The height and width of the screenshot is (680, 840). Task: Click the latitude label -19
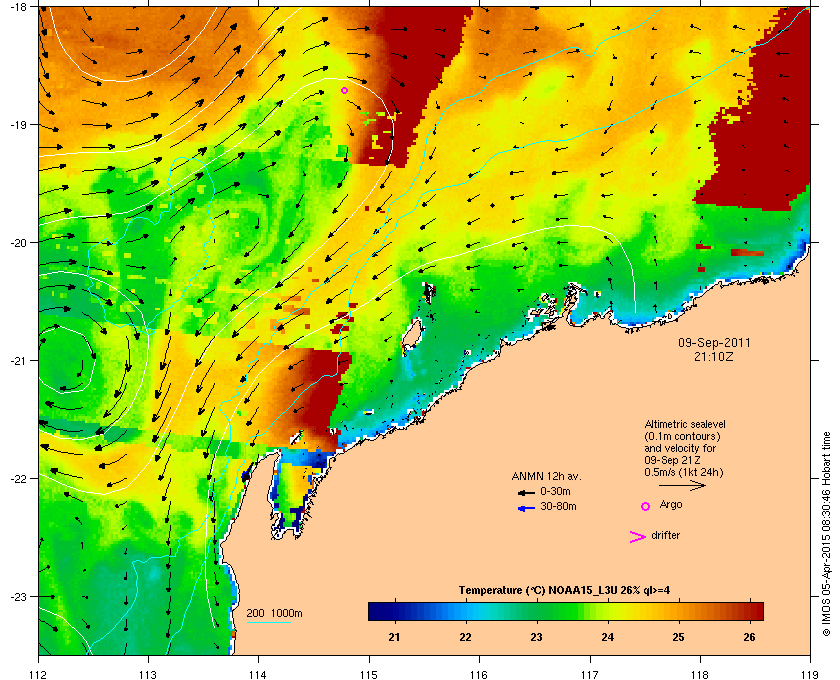tap(17, 125)
